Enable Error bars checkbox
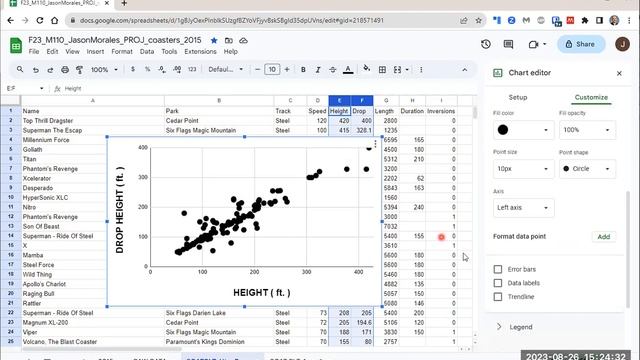Viewport: 640px width, 360px height. [498, 269]
